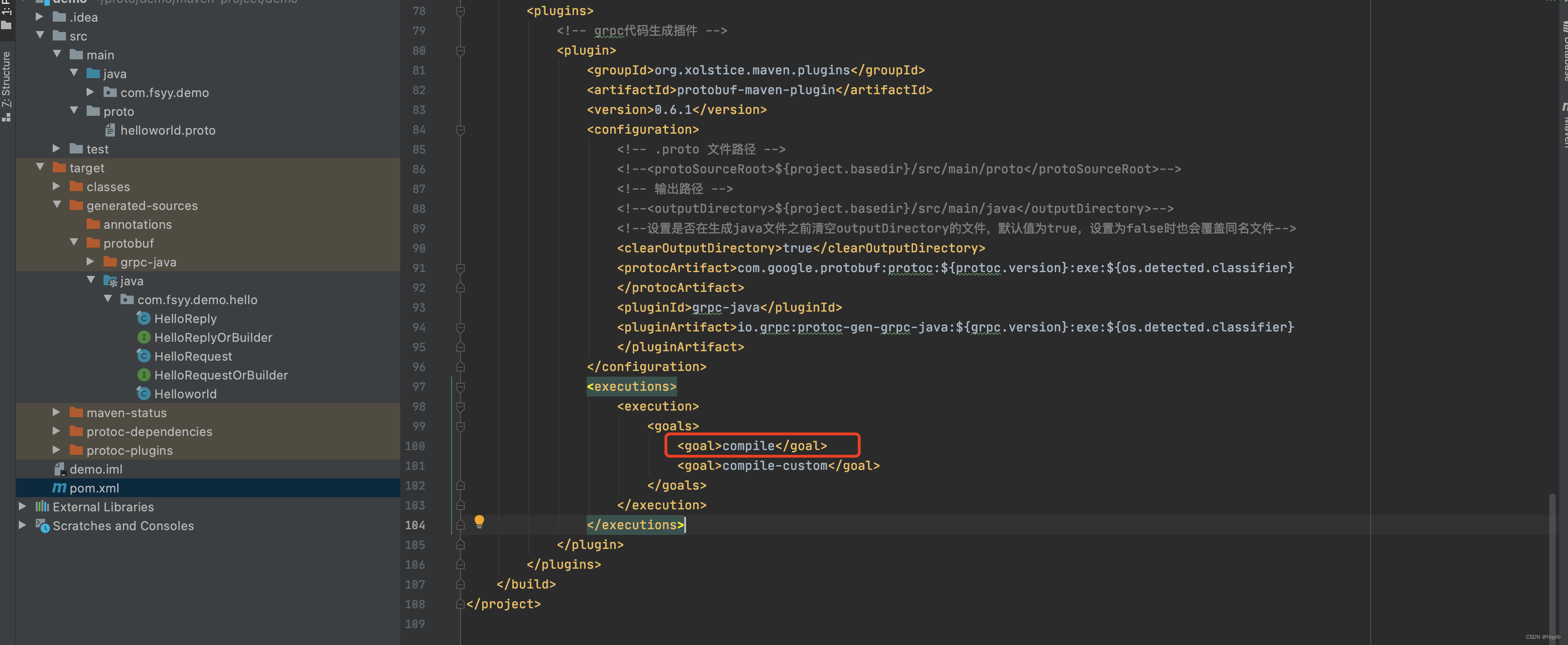Click the yellow lightbulb intention icon
1568x645 pixels.
click(x=479, y=521)
